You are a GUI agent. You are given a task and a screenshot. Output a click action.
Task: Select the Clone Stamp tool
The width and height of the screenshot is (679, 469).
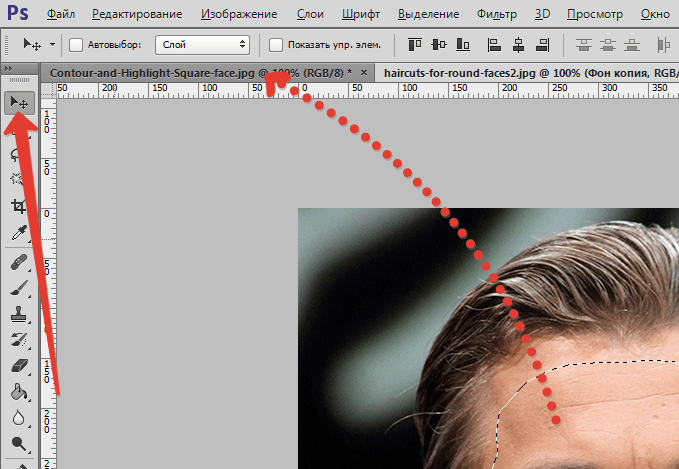click(19, 315)
